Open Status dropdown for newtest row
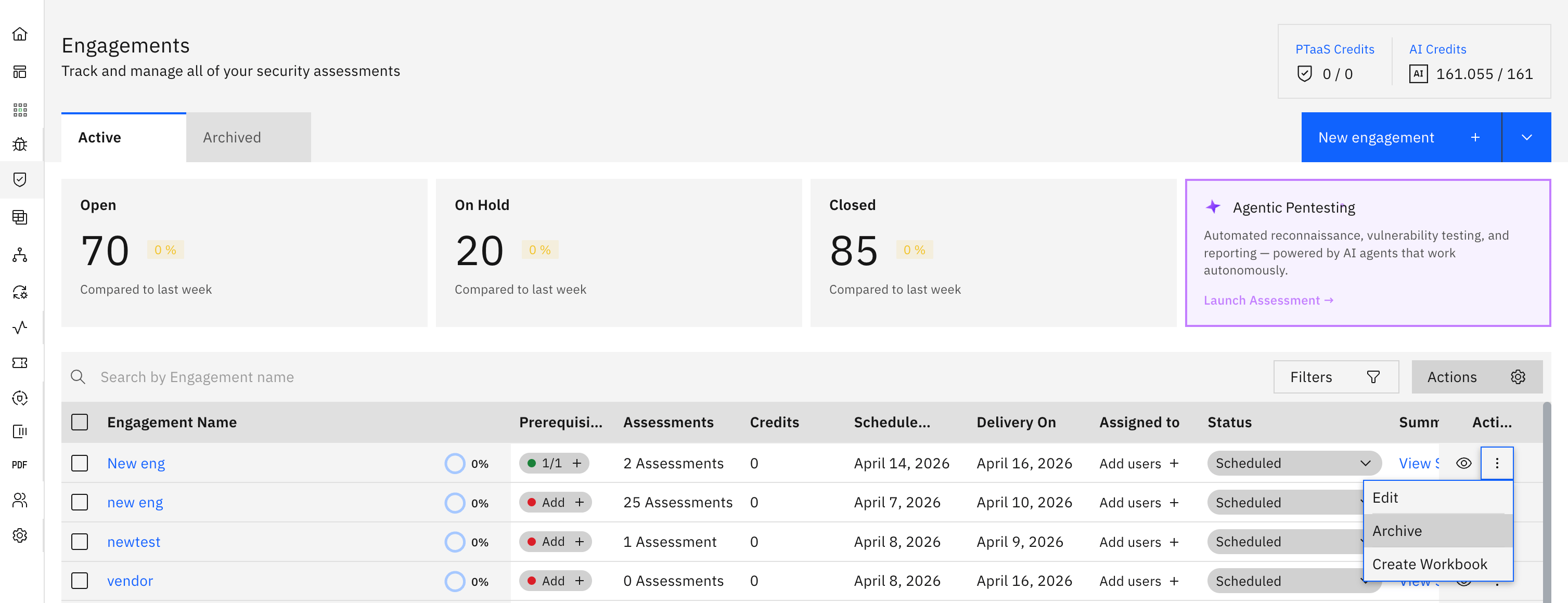 pos(1286,542)
